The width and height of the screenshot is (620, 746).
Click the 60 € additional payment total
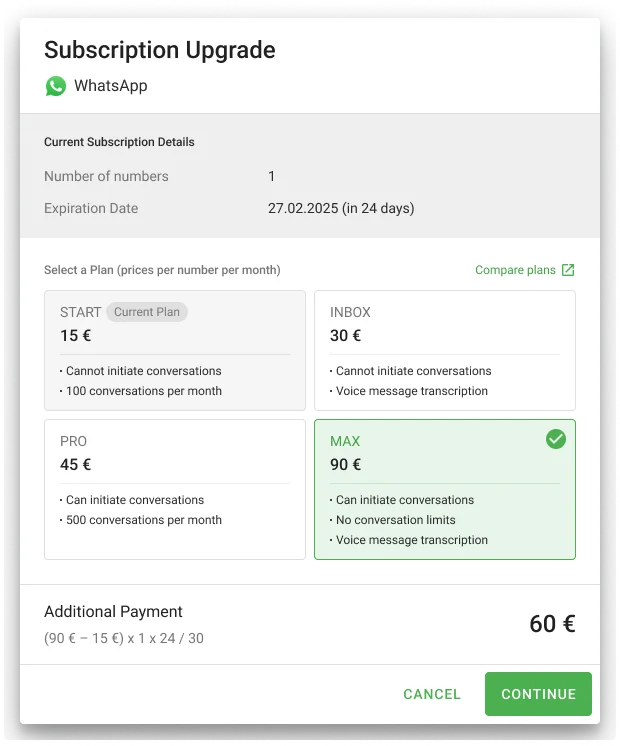(x=552, y=624)
